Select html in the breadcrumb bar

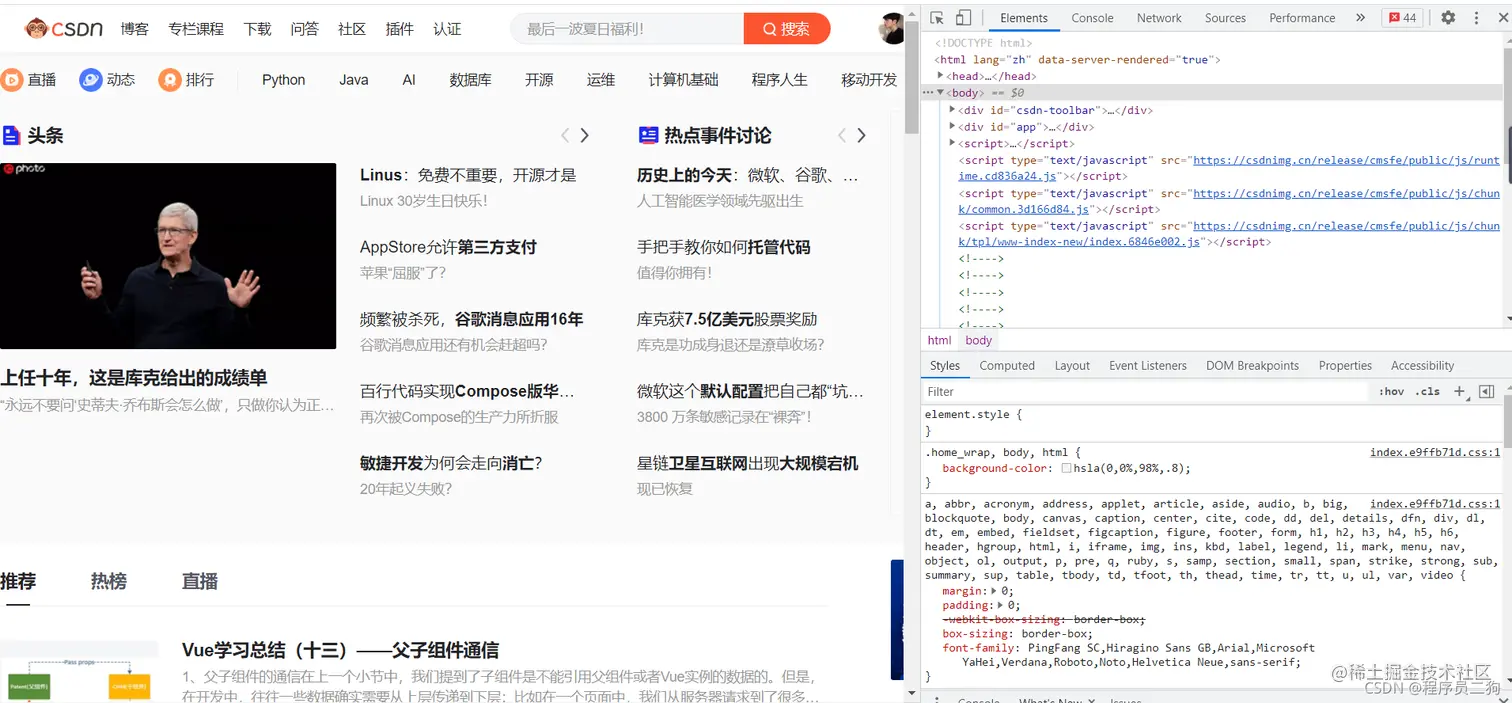point(940,340)
